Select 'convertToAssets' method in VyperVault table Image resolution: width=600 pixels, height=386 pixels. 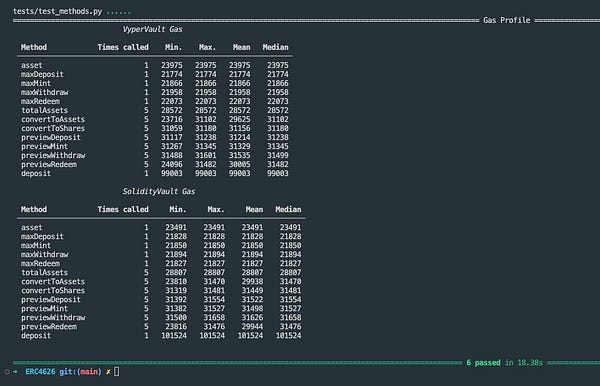click(53, 119)
